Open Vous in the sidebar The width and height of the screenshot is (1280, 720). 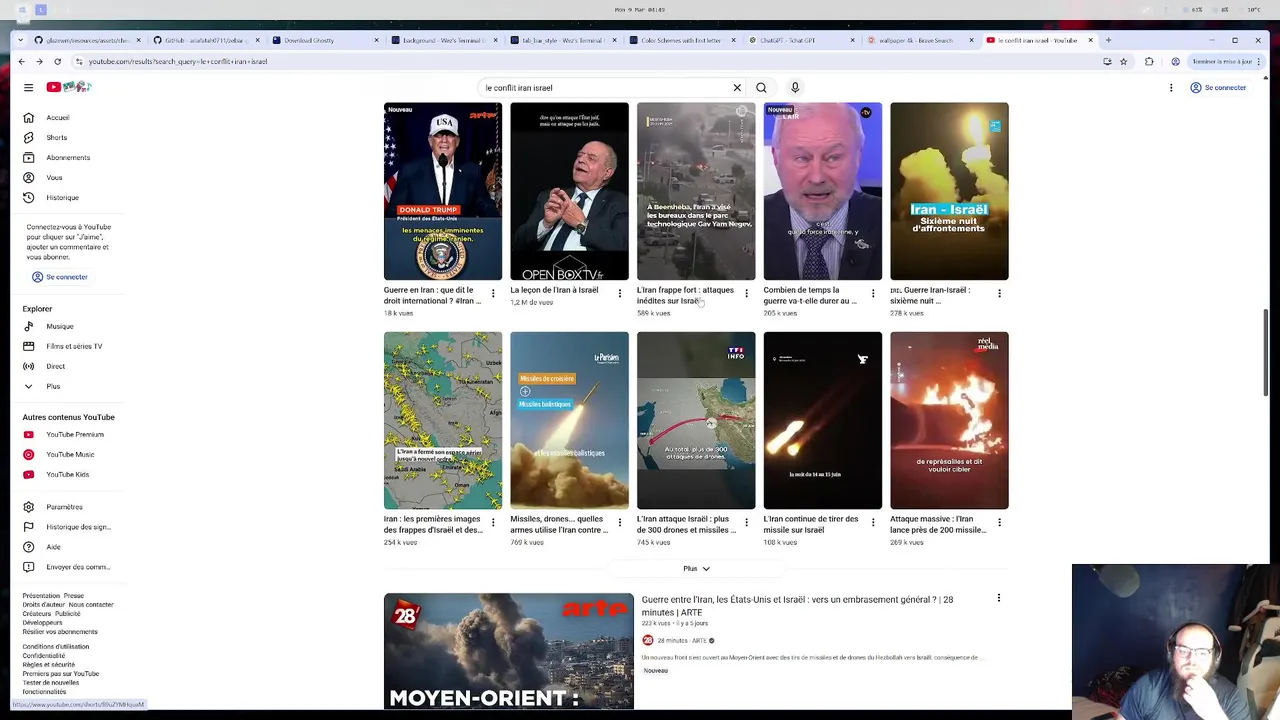(x=53, y=178)
